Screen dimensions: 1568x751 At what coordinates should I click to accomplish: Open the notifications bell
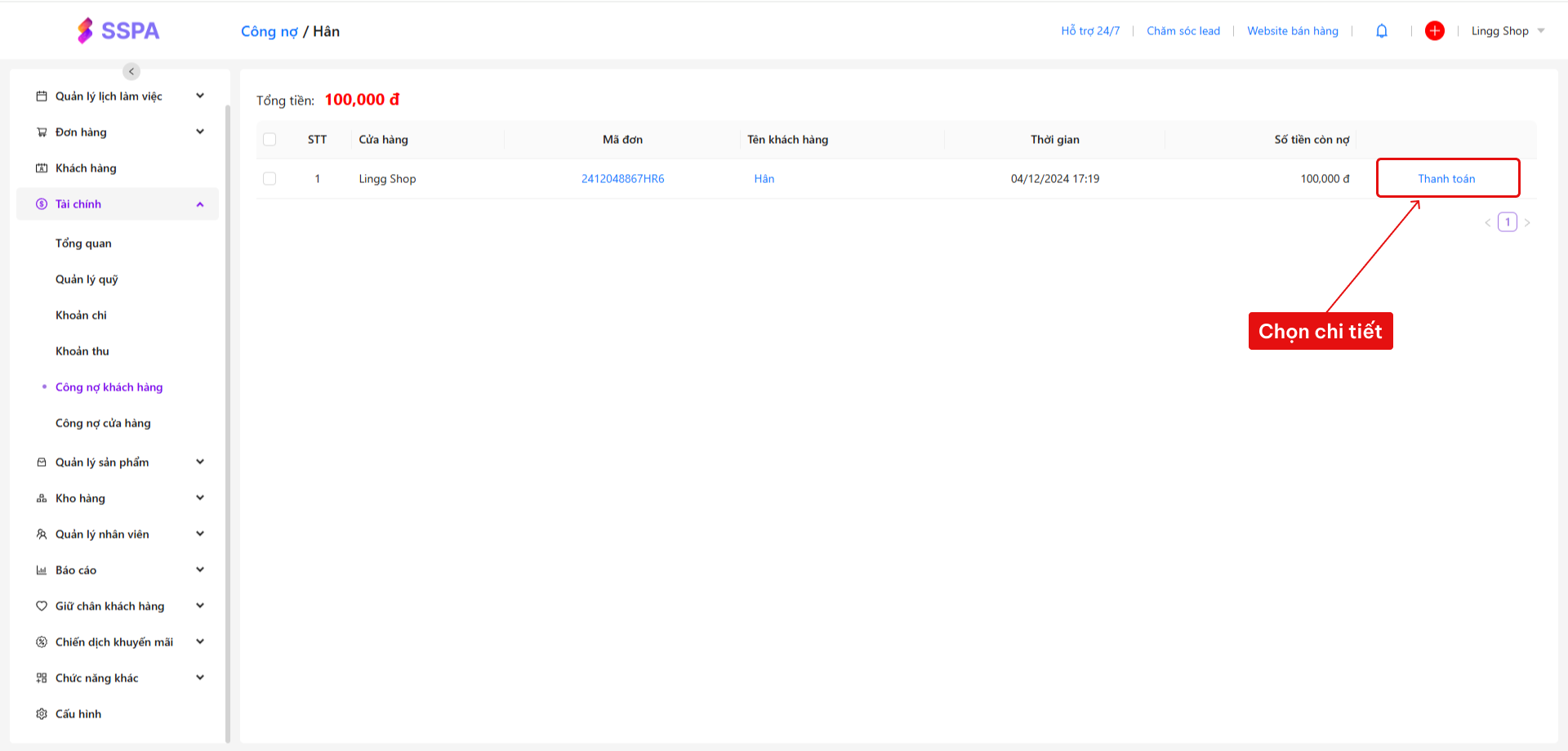1382,31
